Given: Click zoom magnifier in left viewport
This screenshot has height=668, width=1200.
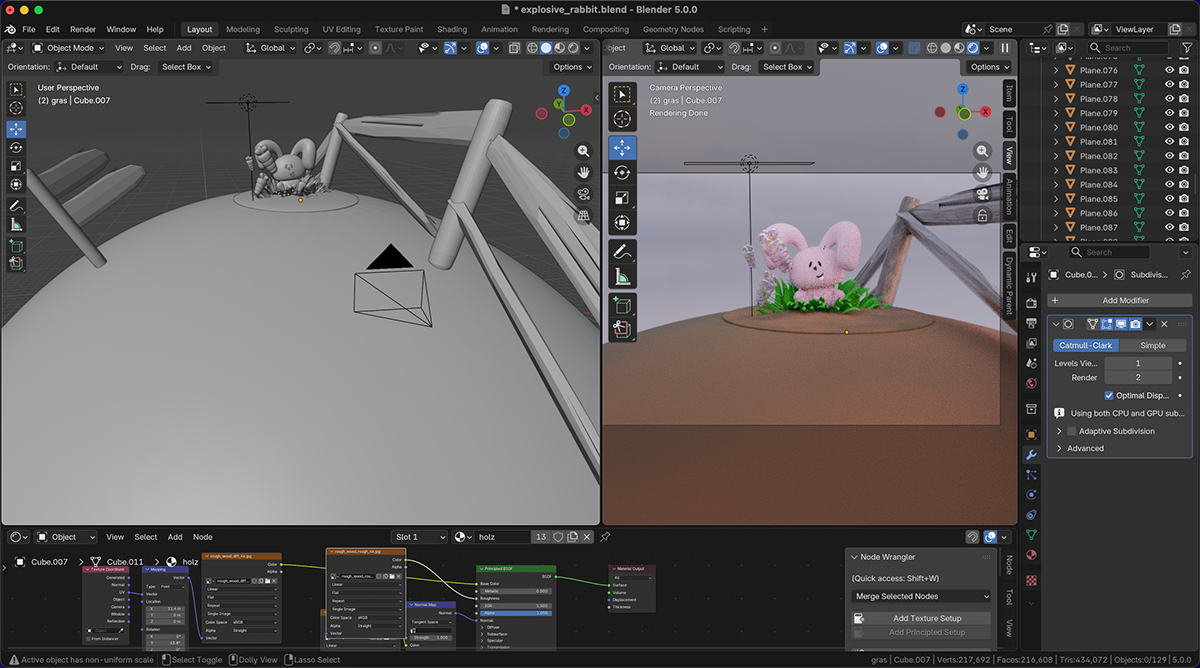Looking at the screenshot, I should pyautogui.click(x=584, y=151).
